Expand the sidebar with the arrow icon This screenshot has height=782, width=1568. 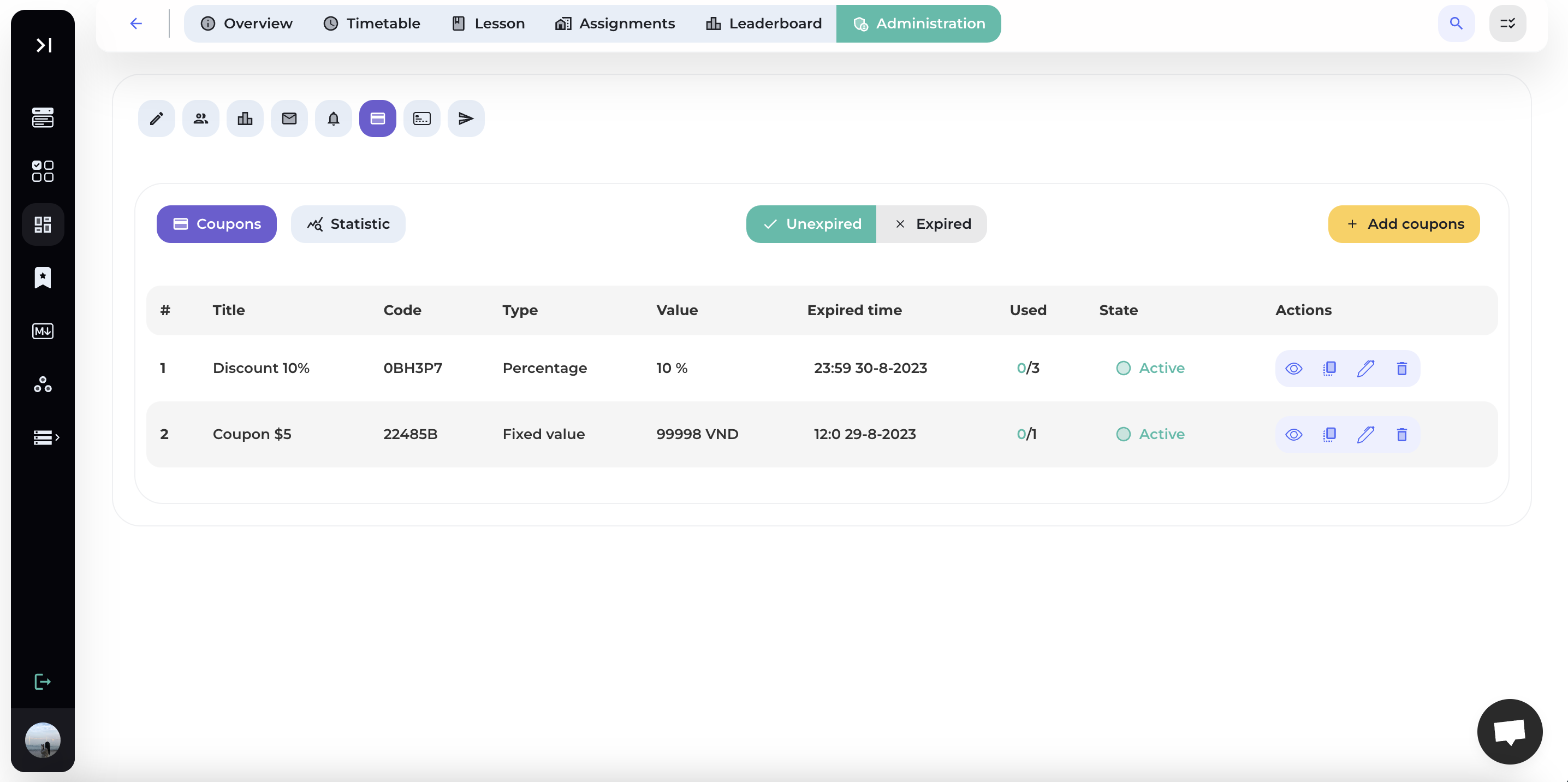[x=43, y=45]
